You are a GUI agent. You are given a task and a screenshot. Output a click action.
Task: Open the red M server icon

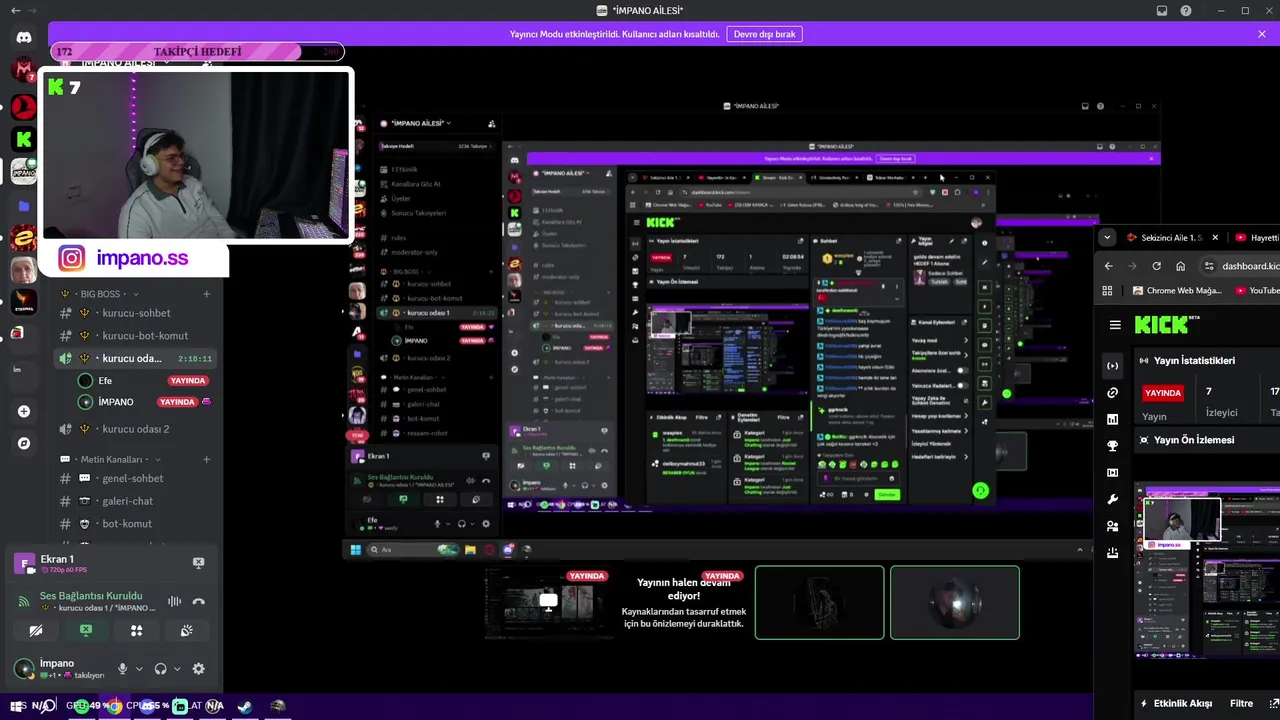(x=24, y=70)
